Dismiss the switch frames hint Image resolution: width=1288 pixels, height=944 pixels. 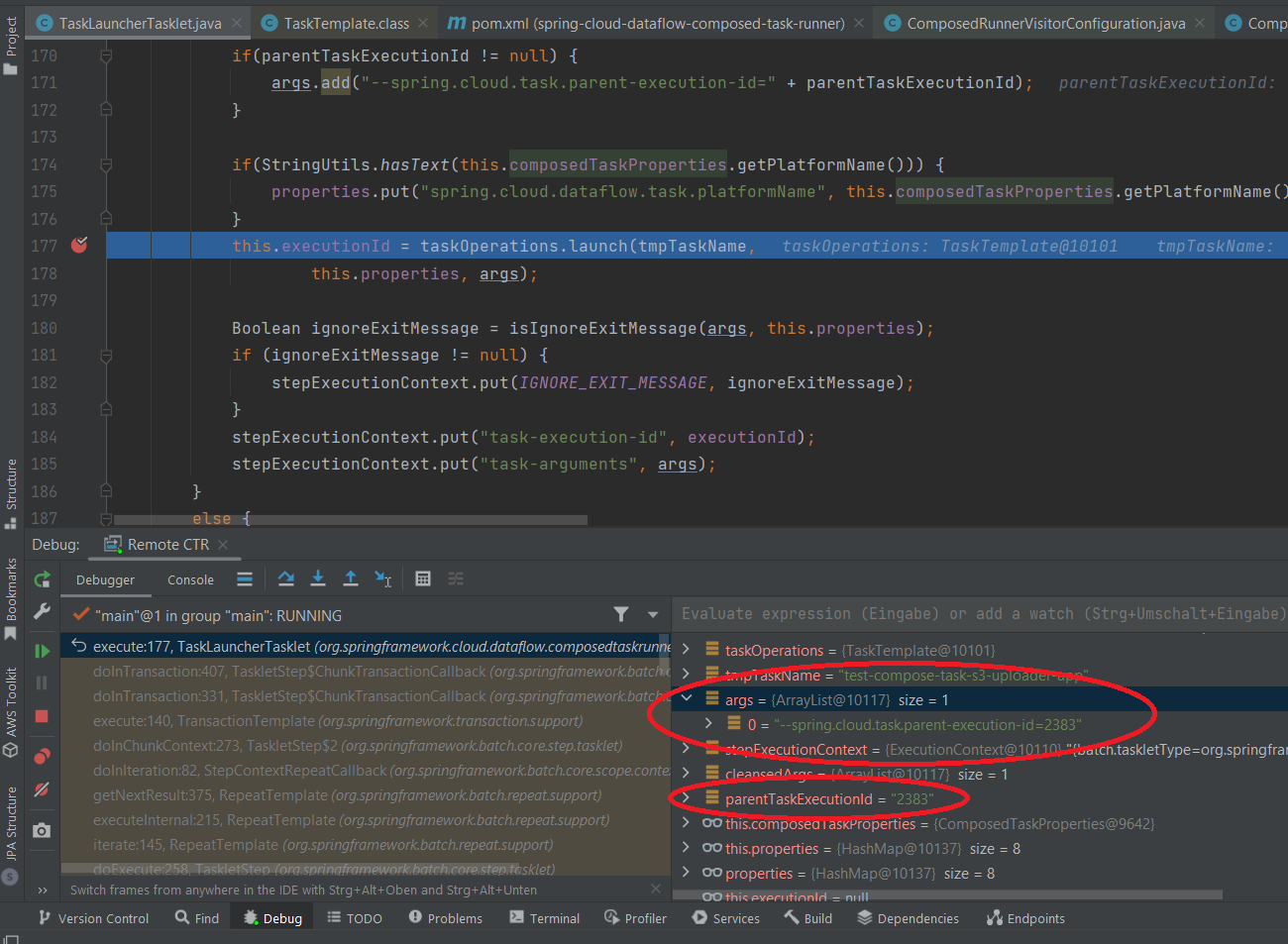(656, 889)
